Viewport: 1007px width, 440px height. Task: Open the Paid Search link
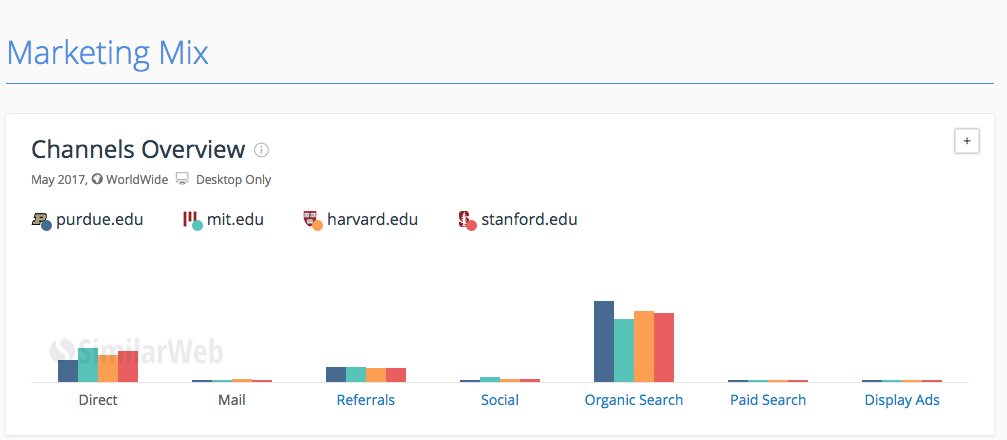coord(768,400)
